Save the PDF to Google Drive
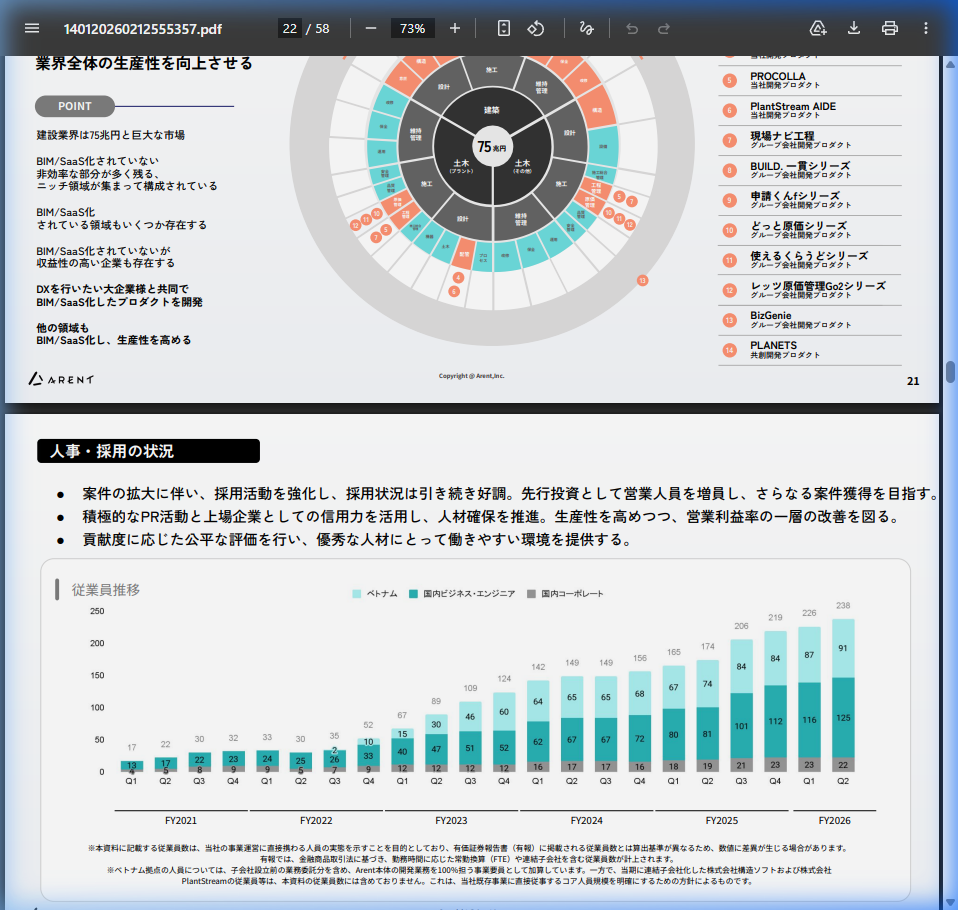The image size is (958, 910). [818, 28]
